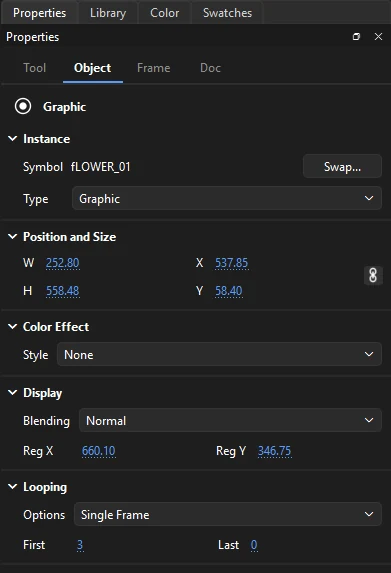Close the Properties panel
This screenshot has width=391, height=573.
pyautogui.click(x=378, y=37)
